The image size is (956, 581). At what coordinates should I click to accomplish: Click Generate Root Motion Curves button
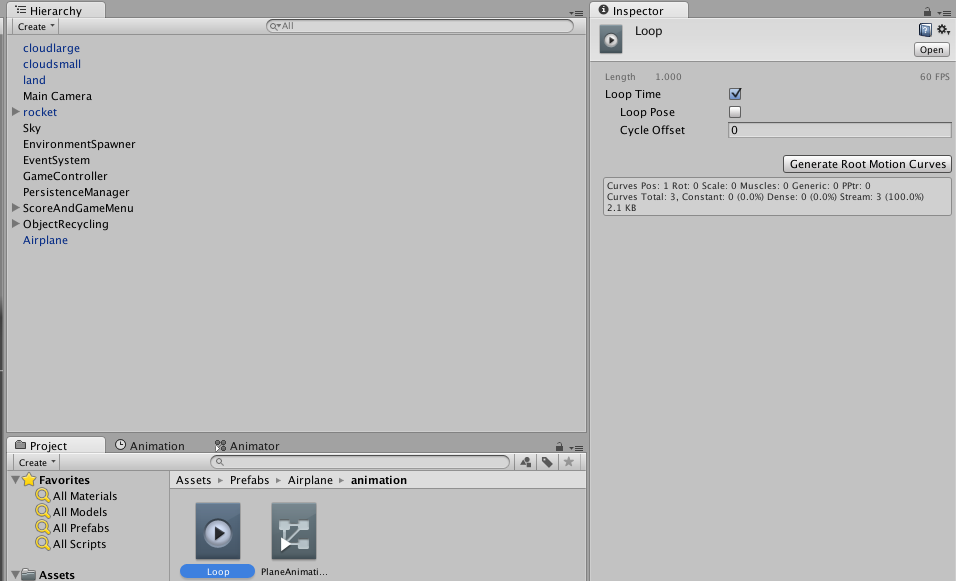tap(868, 164)
